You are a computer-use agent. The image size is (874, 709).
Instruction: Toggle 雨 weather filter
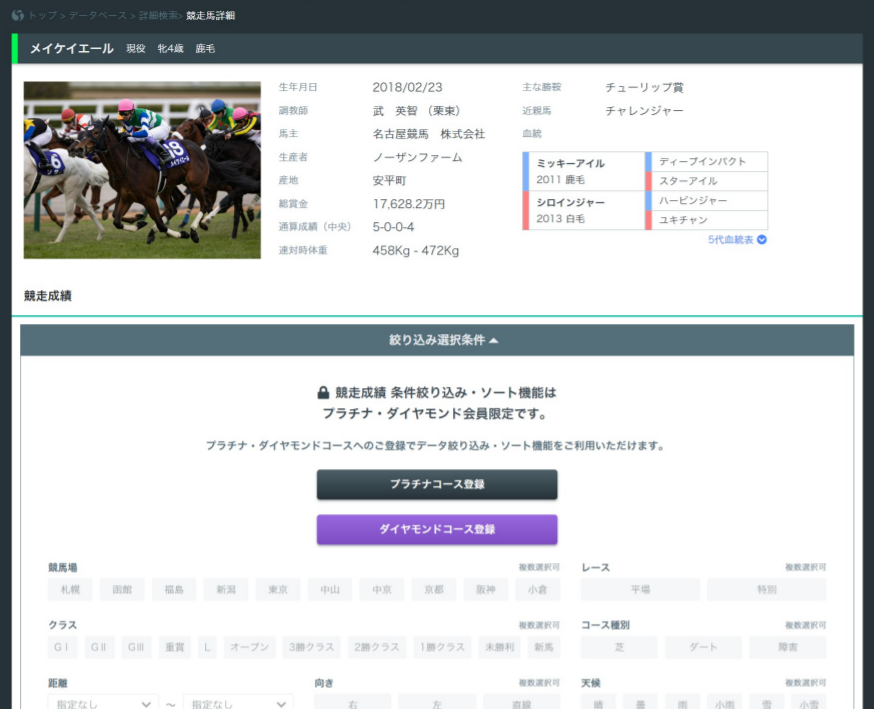[683, 702]
